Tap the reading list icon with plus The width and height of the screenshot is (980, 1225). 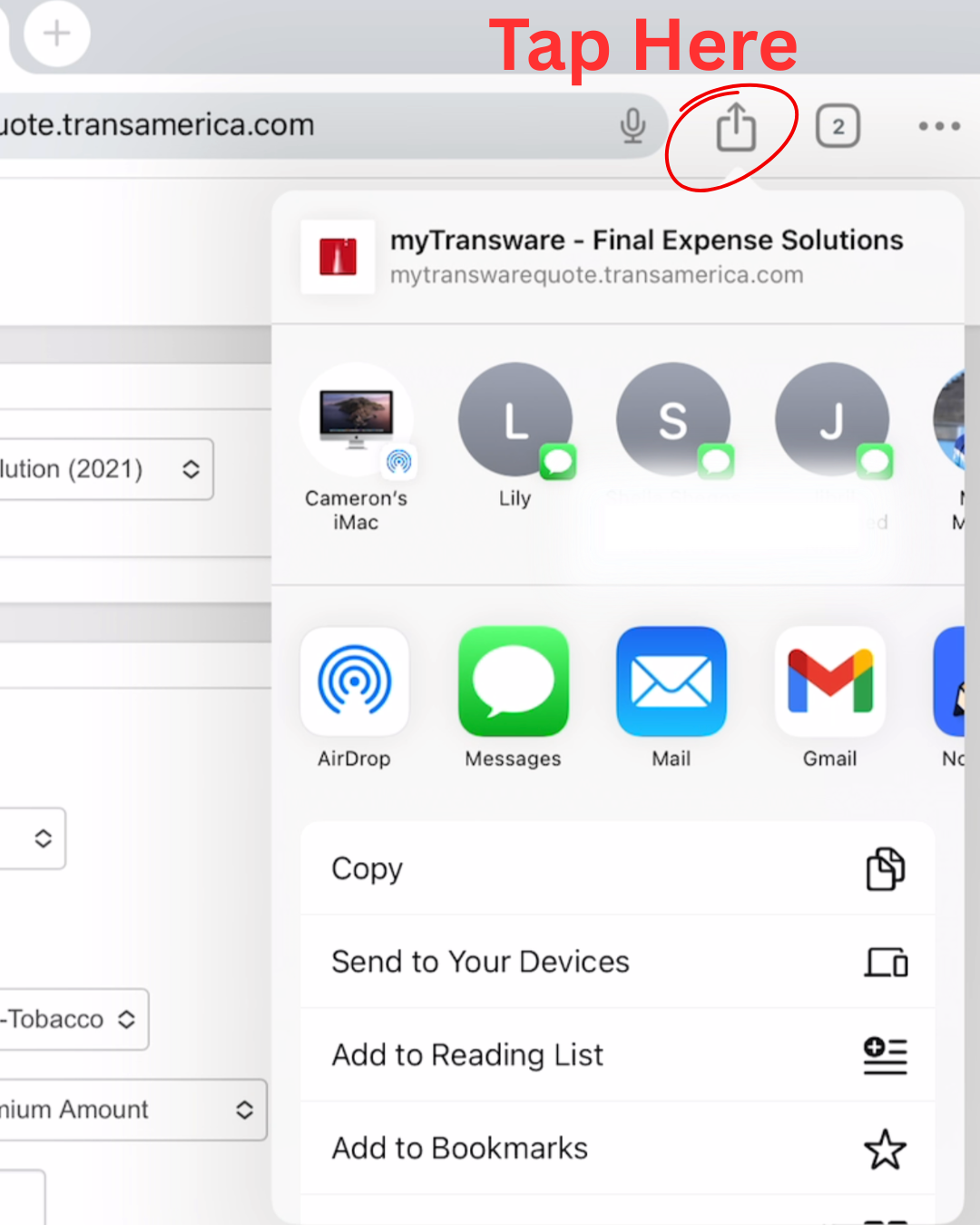(886, 1055)
